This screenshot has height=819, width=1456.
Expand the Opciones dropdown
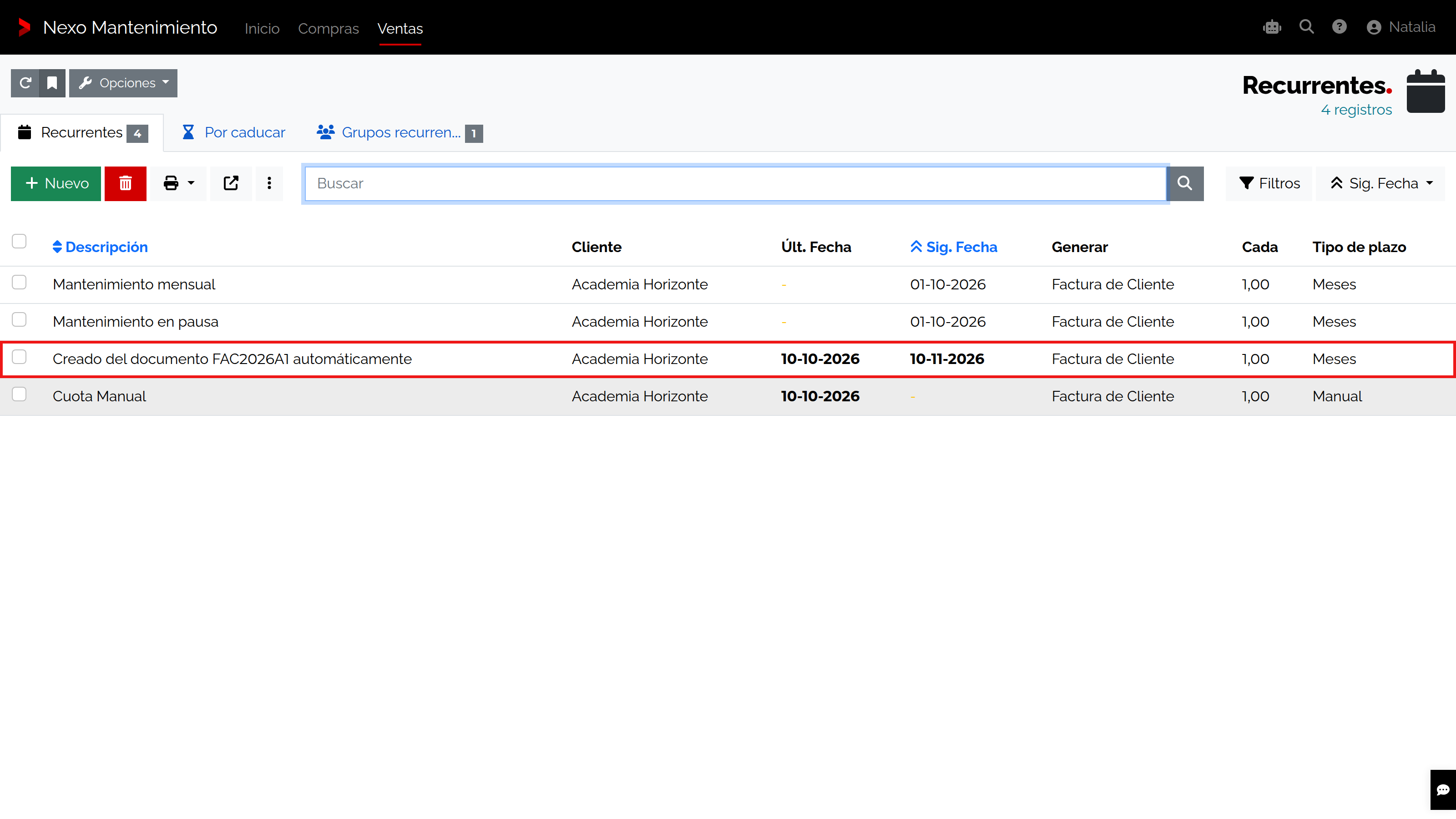pos(123,83)
